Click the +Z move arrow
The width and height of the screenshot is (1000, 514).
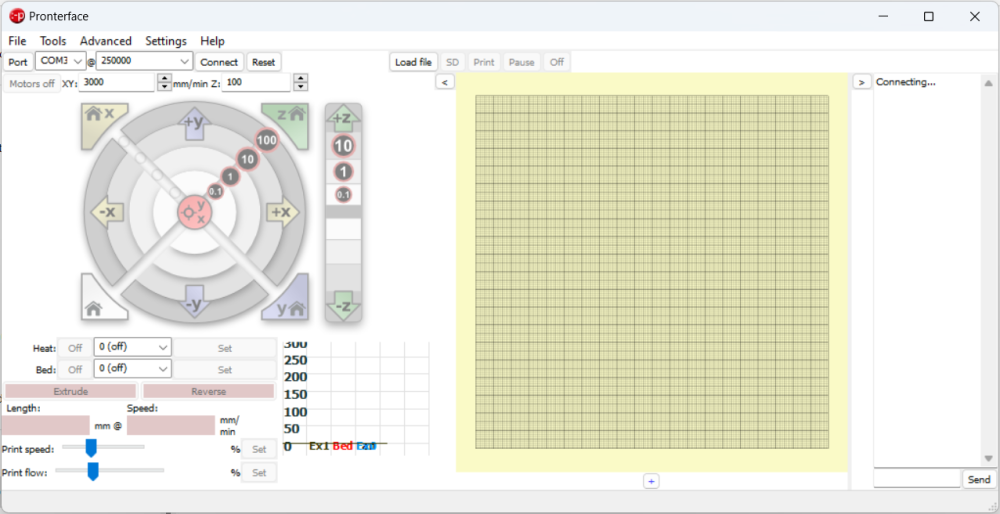click(x=343, y=117)
